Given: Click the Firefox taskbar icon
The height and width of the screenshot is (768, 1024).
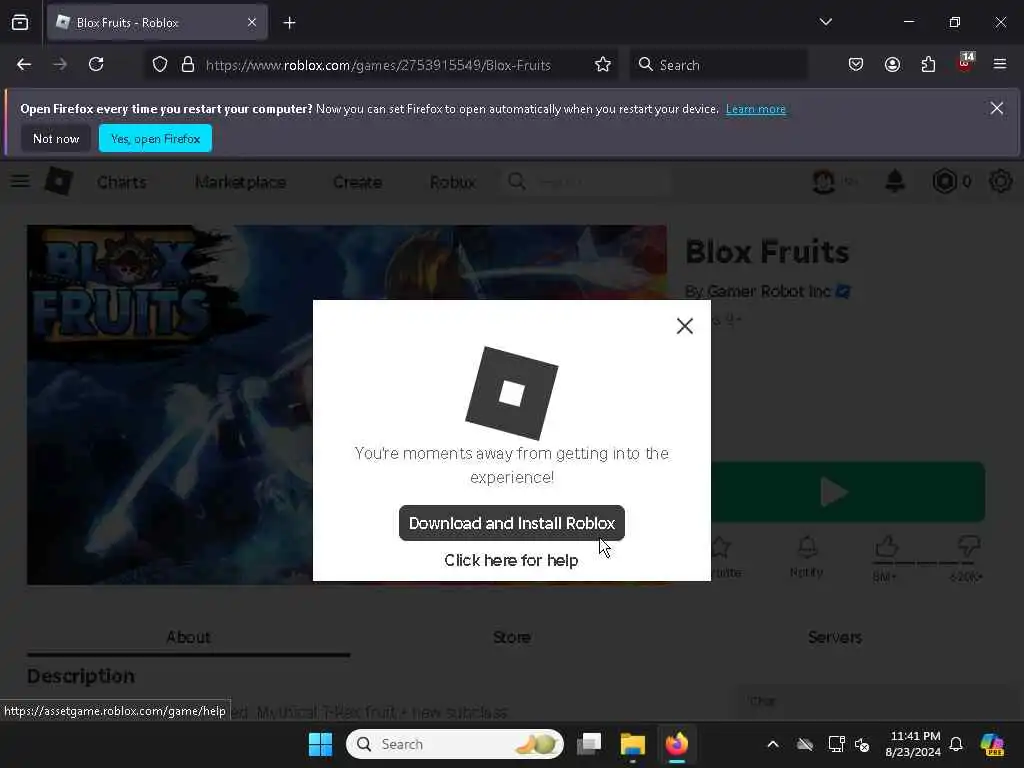Looking at the screenshot, I should pyautogui.click(x=677, y=744).
